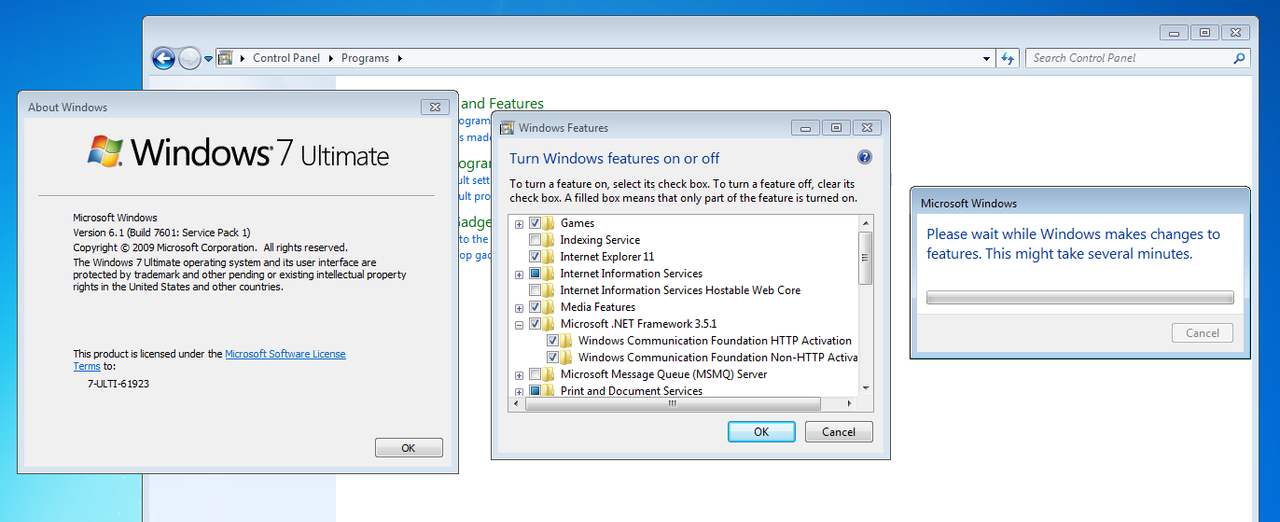The image size is (1280, 522).
Task: Go back with the Control Panel Back arrow
Action: click(x=163, y=58)
